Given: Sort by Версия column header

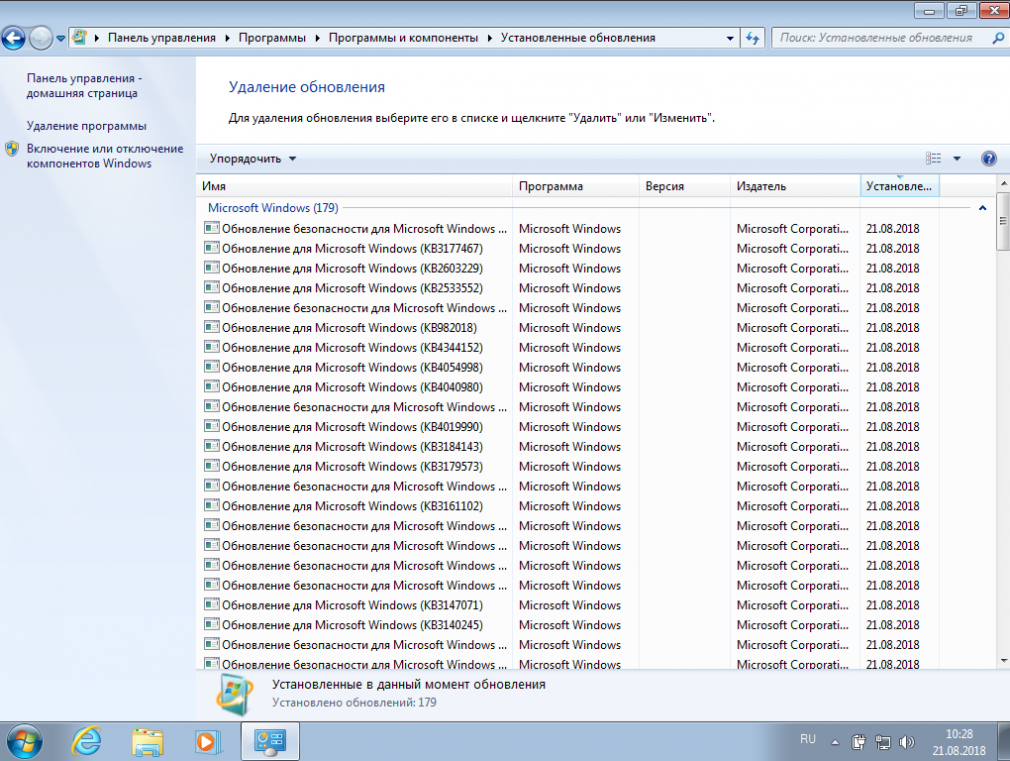Looking at the screenshot, I should pos(685,186).
